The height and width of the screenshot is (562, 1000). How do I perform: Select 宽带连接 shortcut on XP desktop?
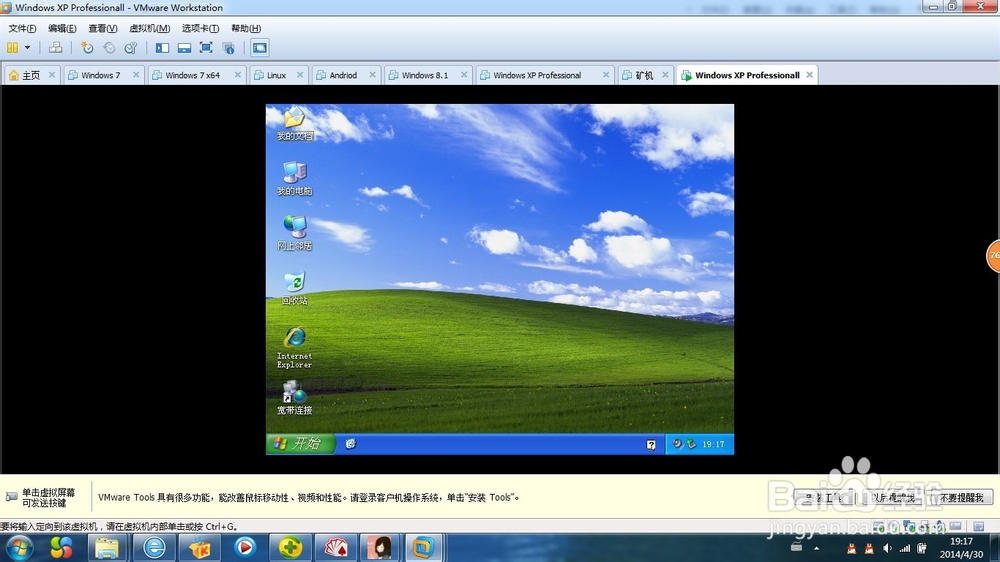coord(295,398)
